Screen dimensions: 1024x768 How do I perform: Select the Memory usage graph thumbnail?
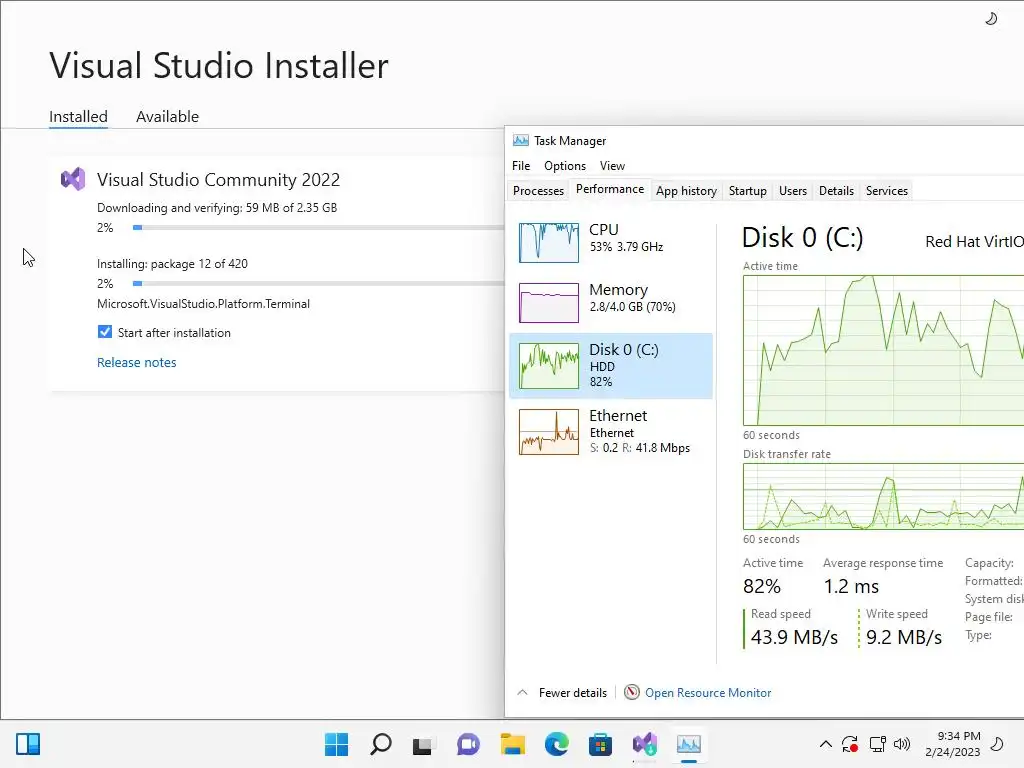click(x=549, y=302)
